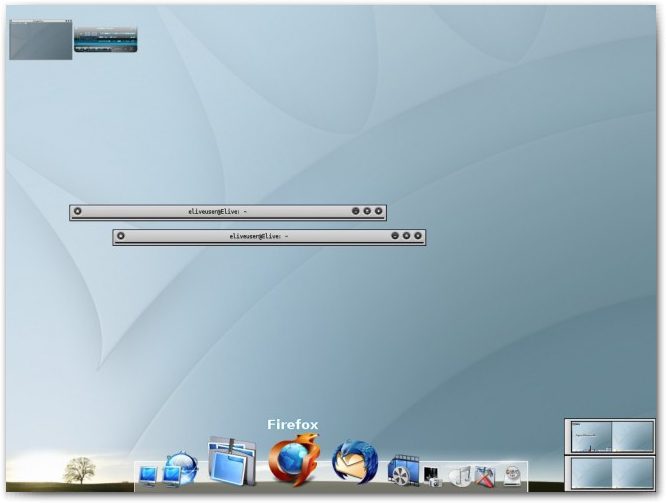Click the globe-and-monitor network icon in dock
Viewport: 666px width, 503px height.
181,468
